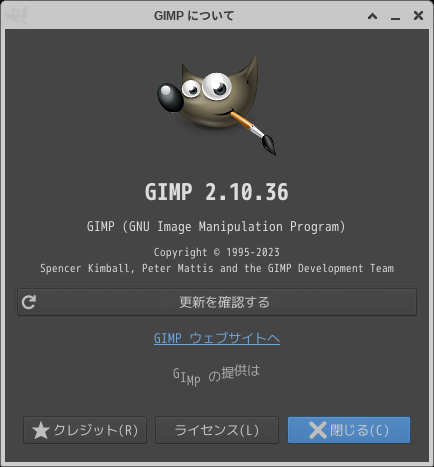Click the GIMP Wilber icon in title bar
This screenshot has height=467, width=434.
tap(17, 15)
